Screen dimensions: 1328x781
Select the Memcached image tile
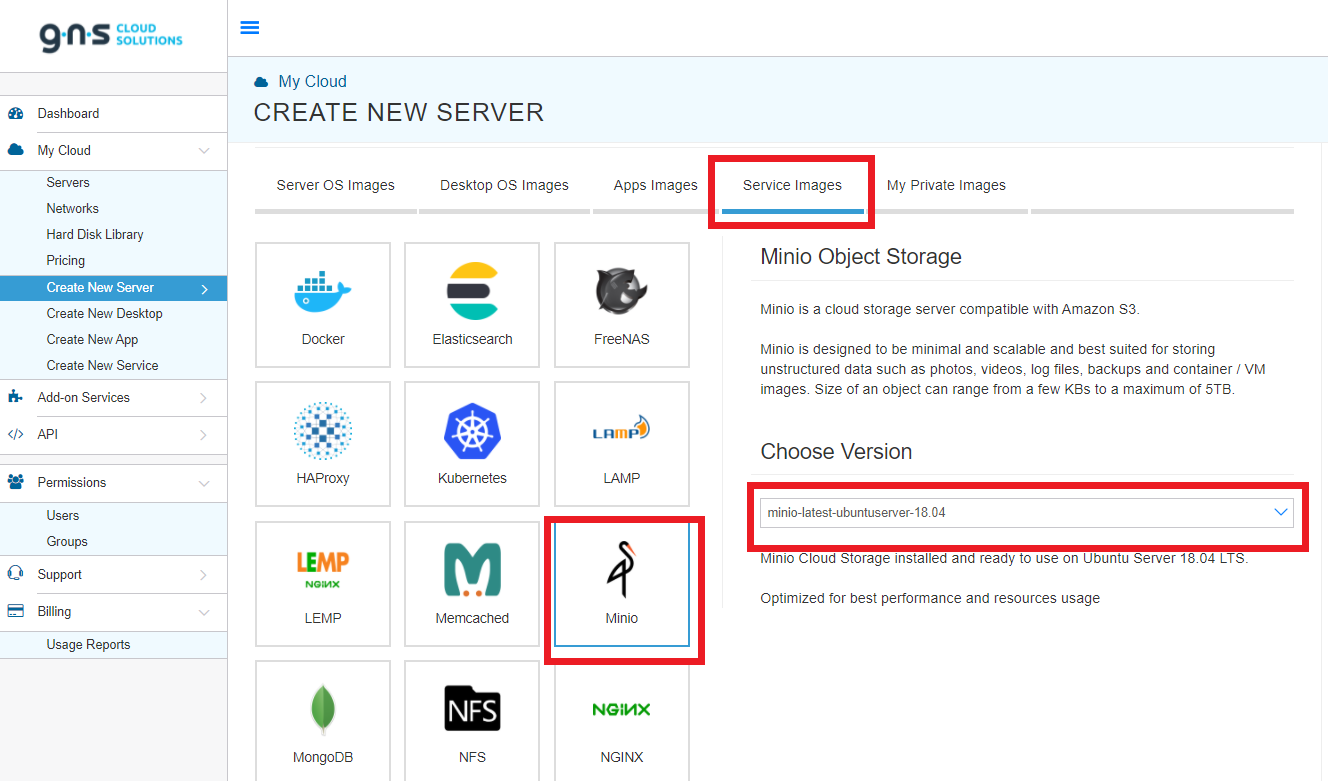(472, 584)
